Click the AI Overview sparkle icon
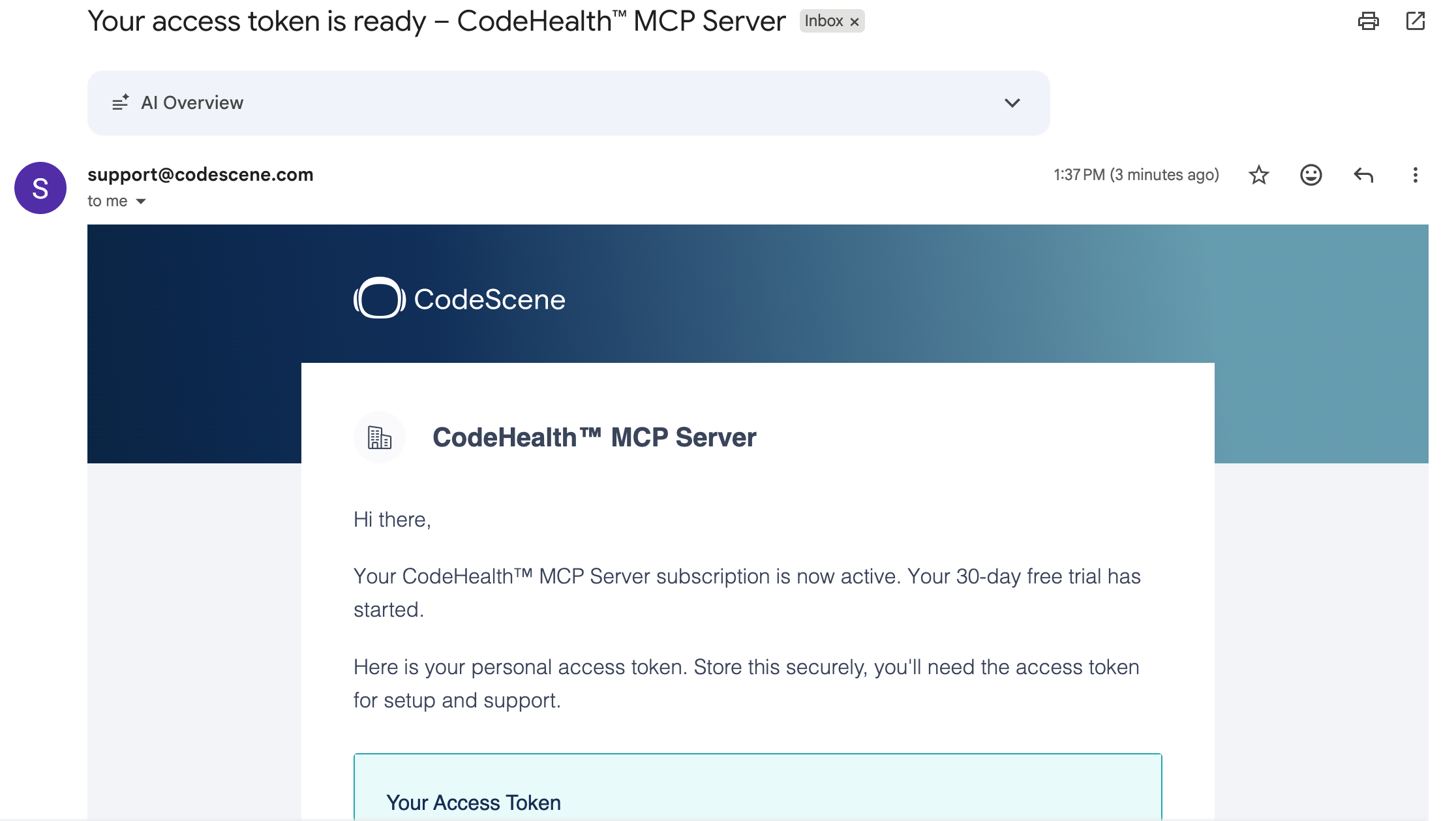Image resolution: width=1456 pixels, height=821 pixels. pos(121,102)
